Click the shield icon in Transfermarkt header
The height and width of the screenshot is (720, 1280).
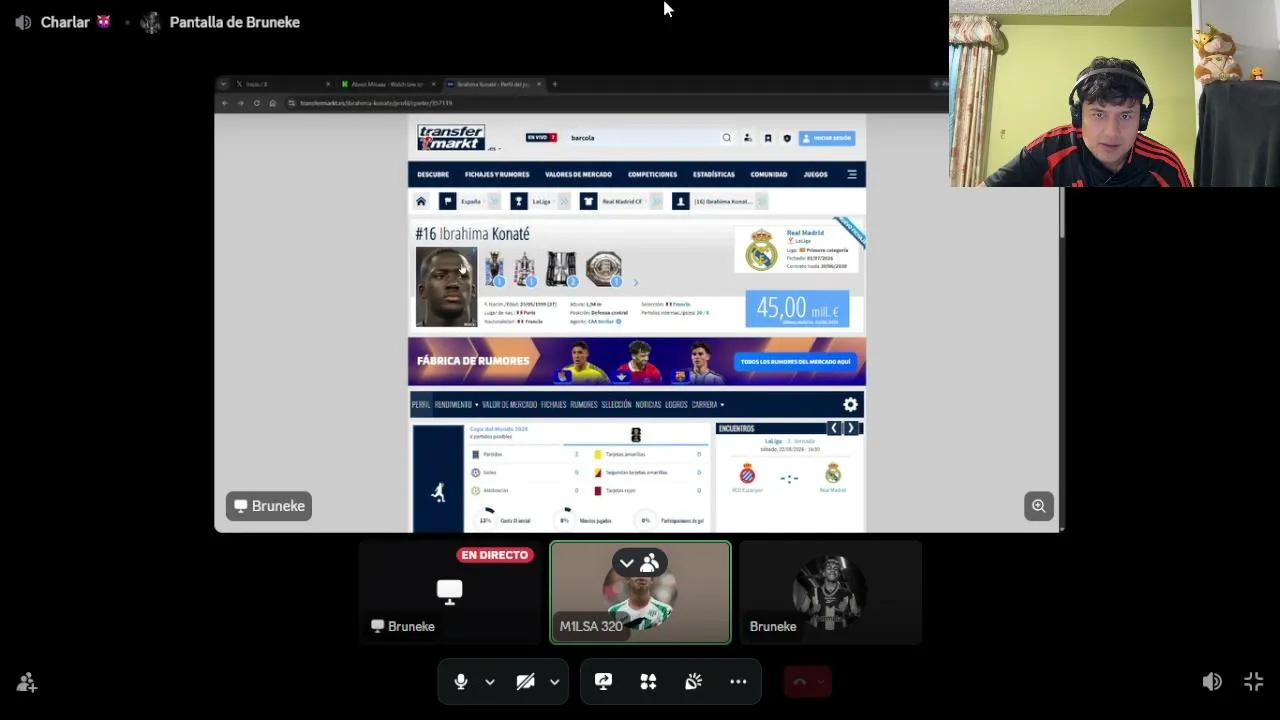coord(787,138)
